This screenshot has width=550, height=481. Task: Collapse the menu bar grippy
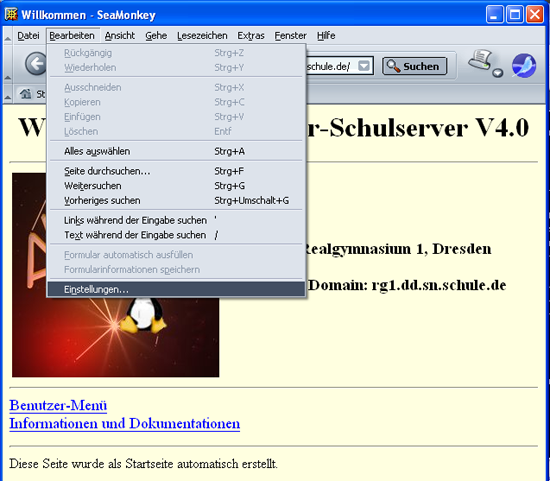[8, 36]
